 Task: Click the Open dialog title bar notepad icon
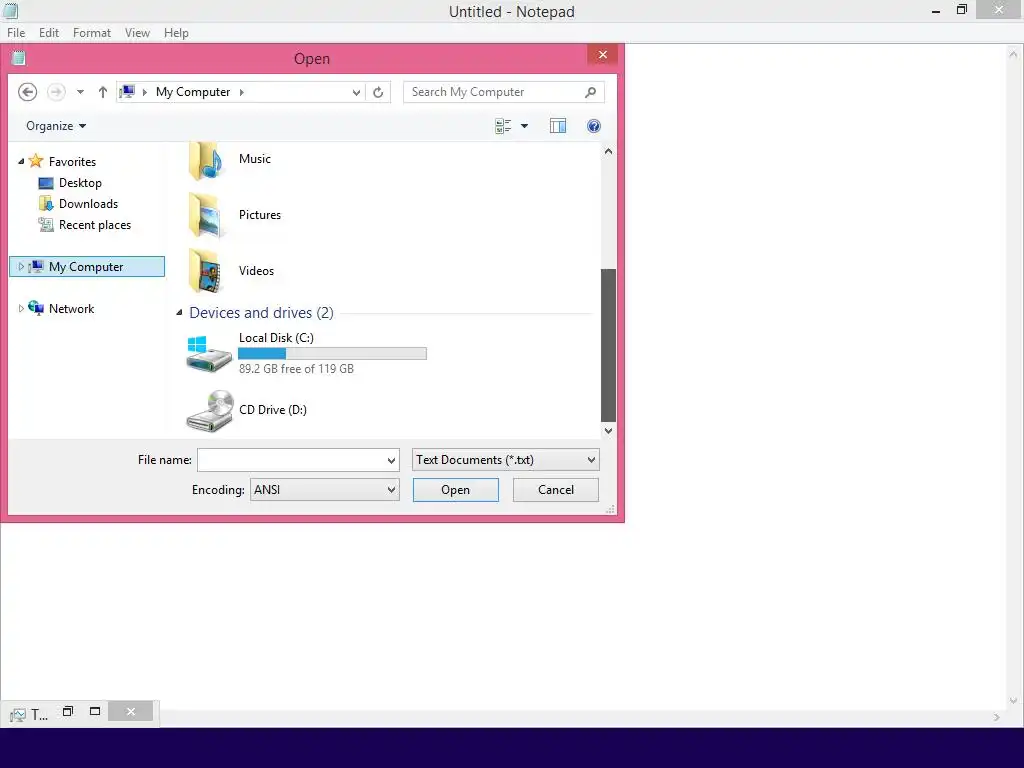(18, 58)
